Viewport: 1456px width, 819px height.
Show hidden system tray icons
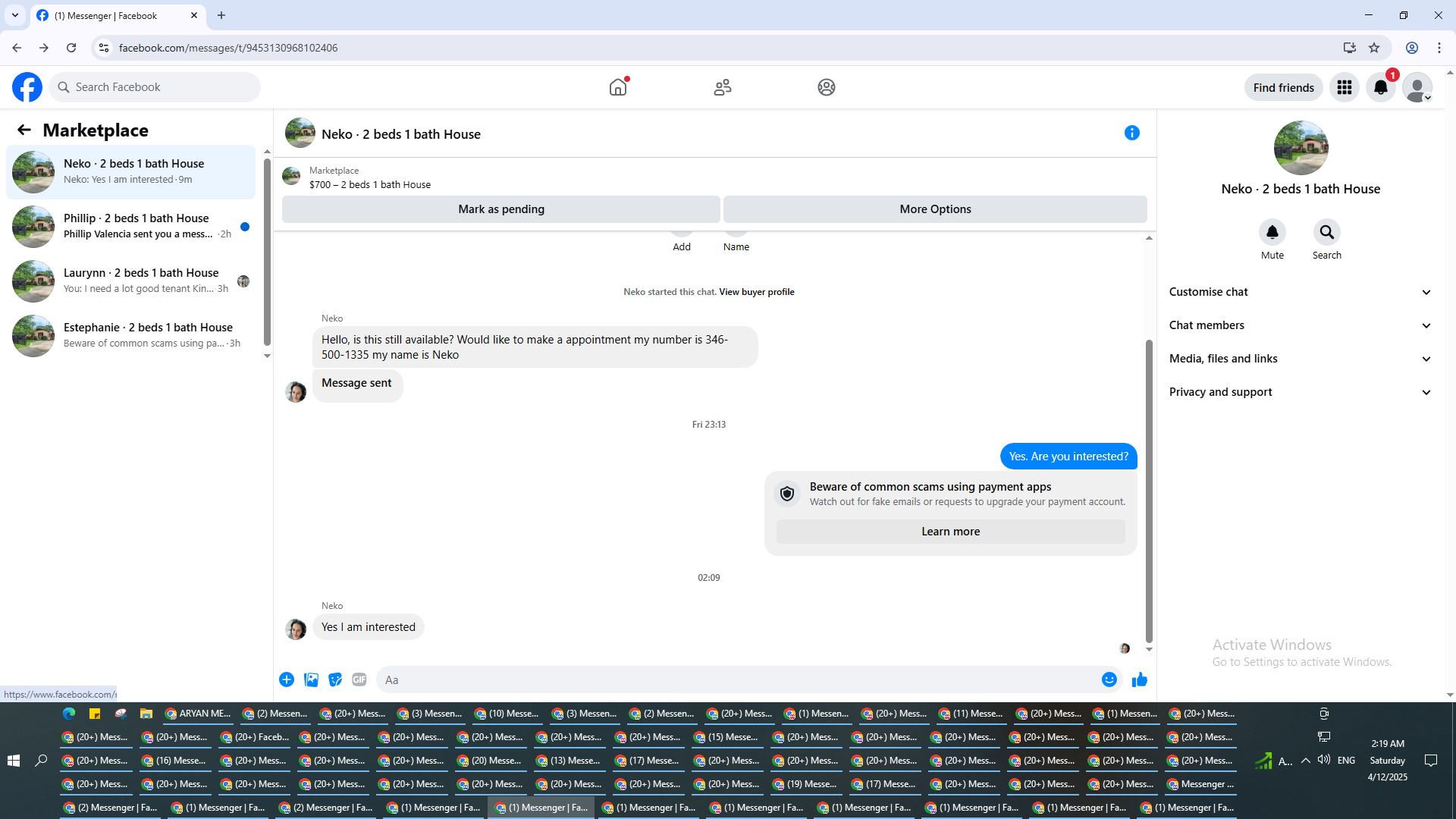point(1305,761)
